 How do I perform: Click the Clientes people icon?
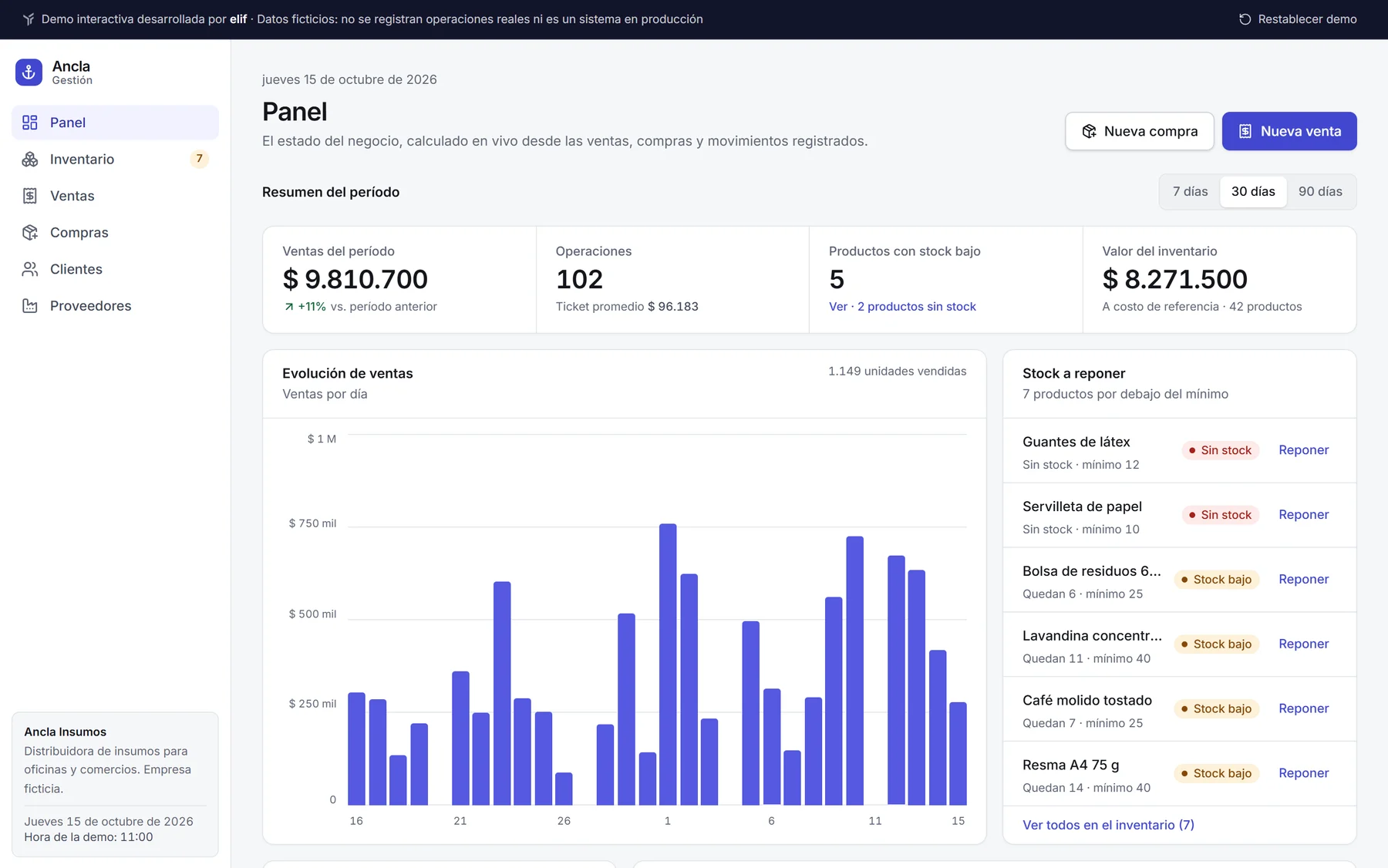pos(30,269)
